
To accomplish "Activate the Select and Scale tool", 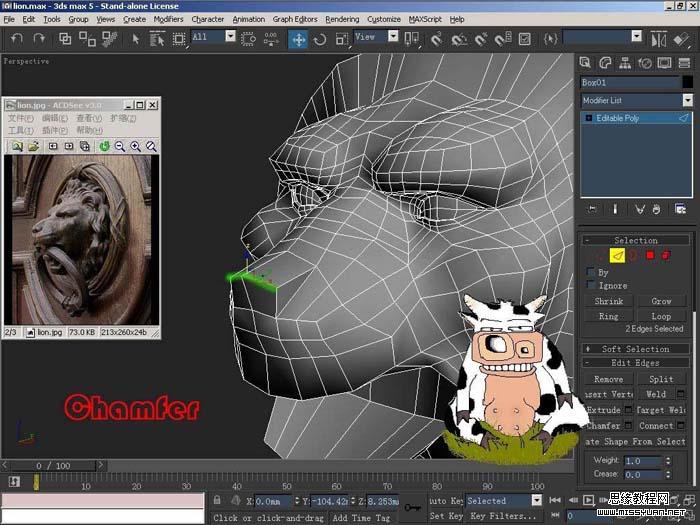I will click(342, 39).
